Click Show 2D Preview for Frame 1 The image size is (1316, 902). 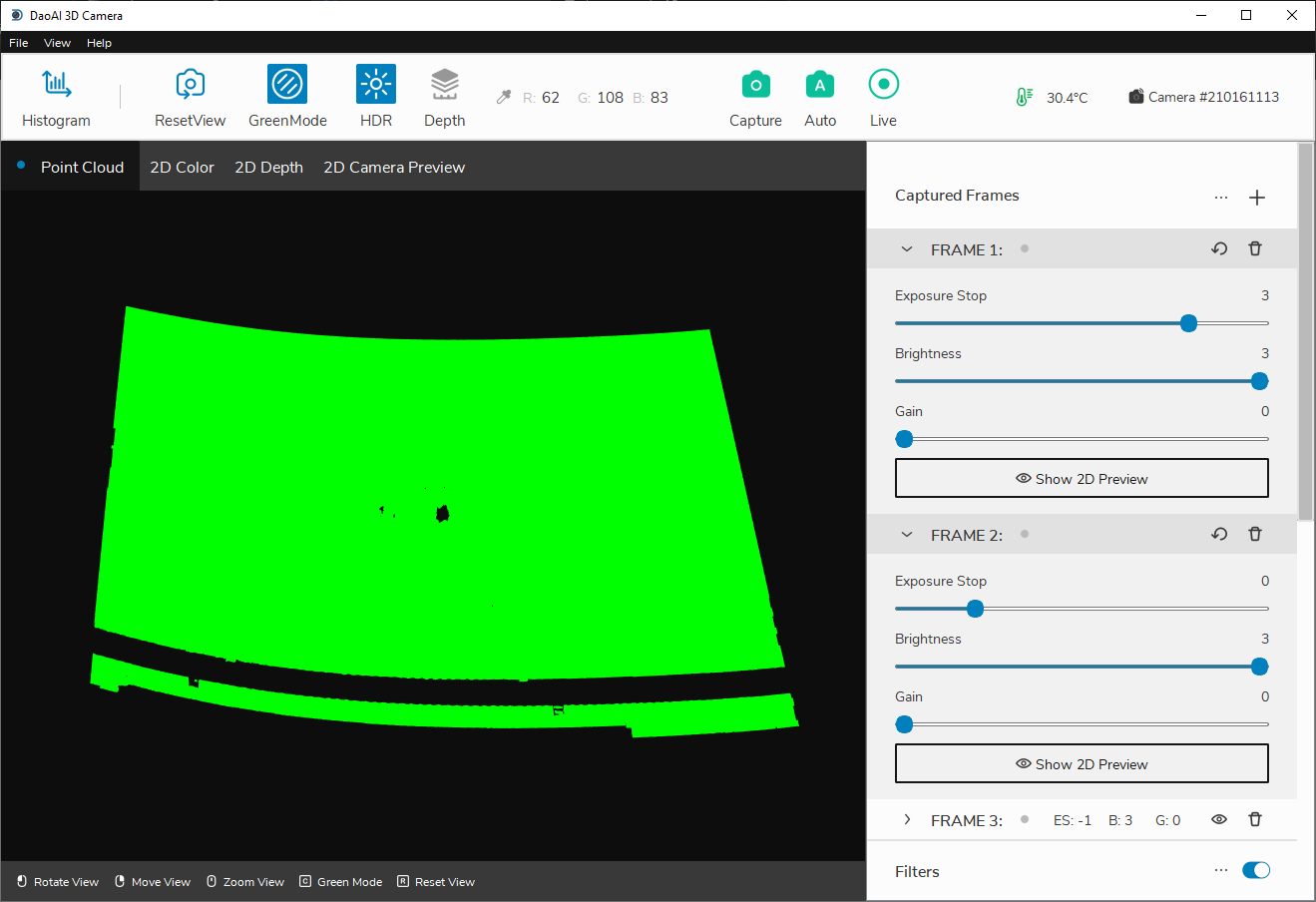click(x=1082, y=479)
